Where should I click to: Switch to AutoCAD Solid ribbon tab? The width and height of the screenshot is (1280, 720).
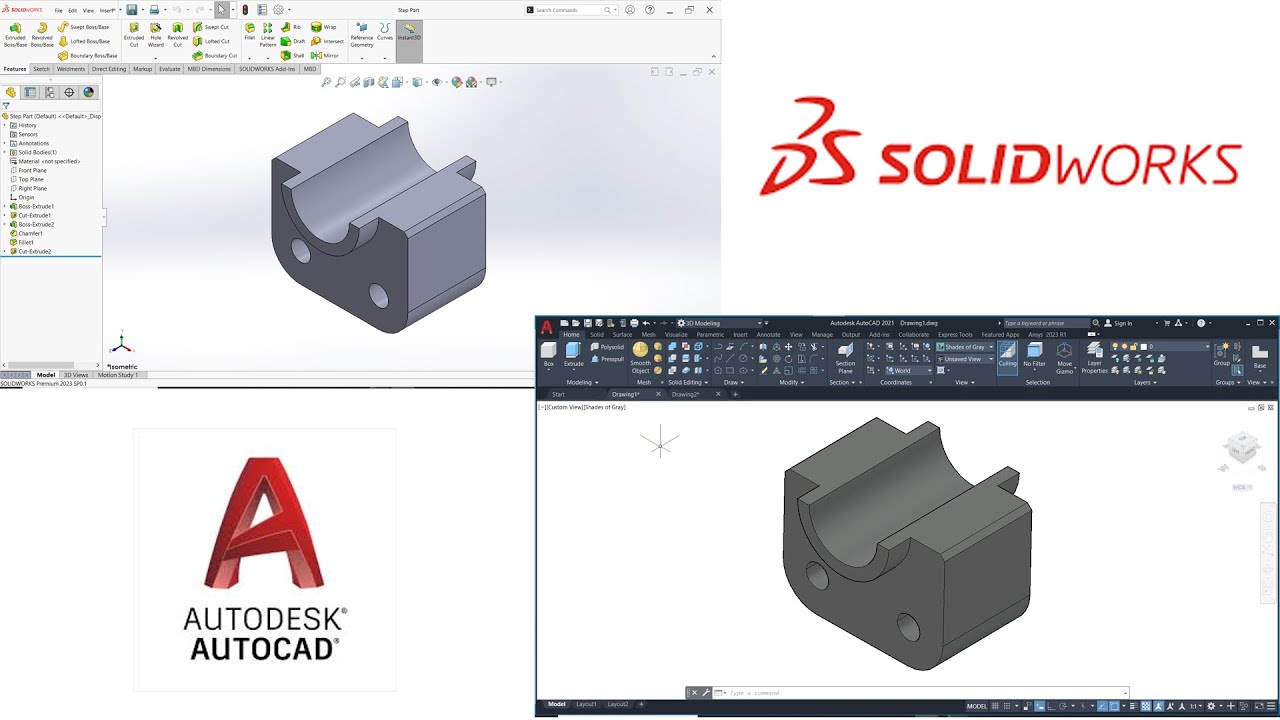[597, 334]
